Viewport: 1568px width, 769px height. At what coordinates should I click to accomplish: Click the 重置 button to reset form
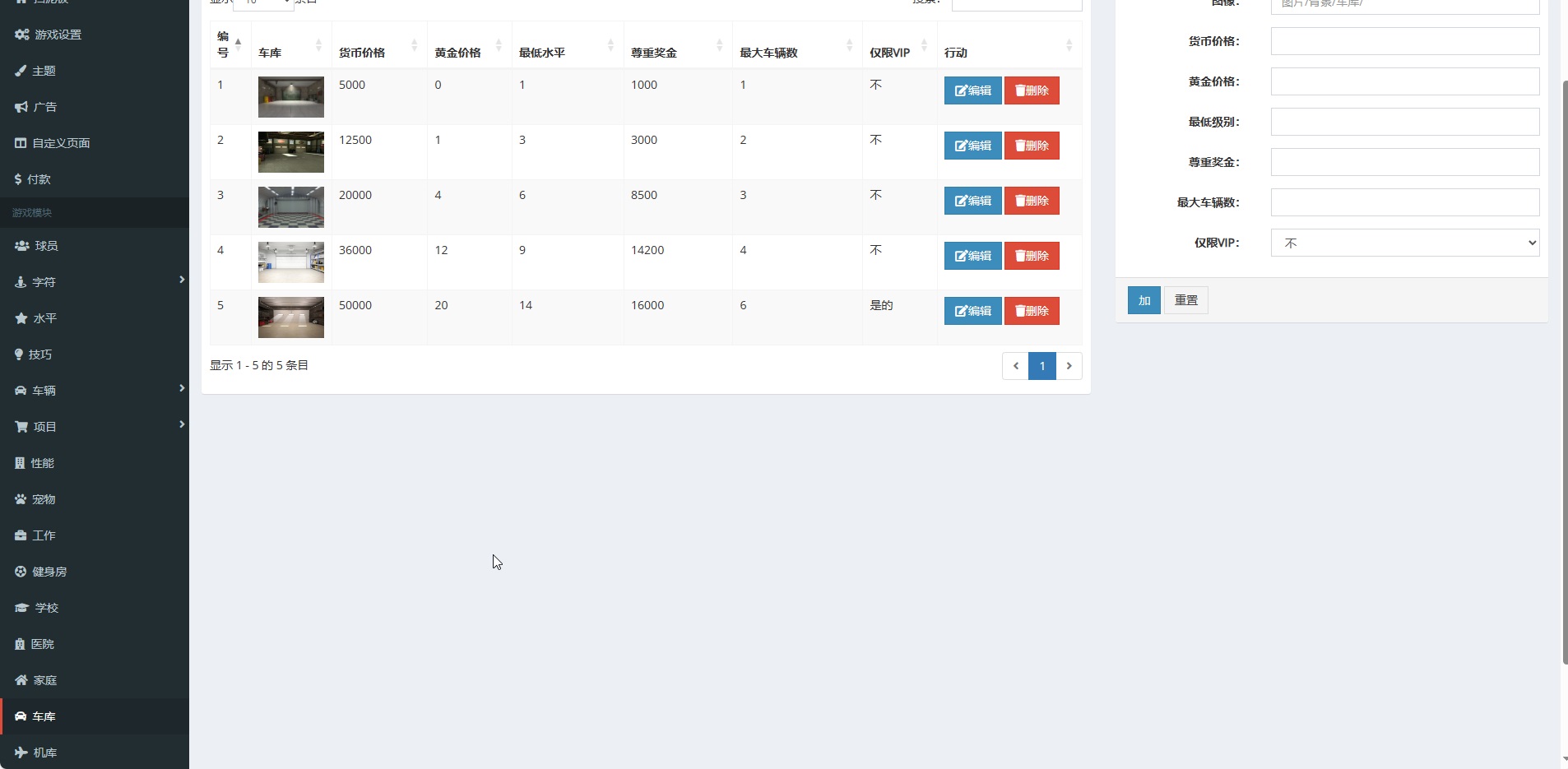click(x=1185, y=300)
